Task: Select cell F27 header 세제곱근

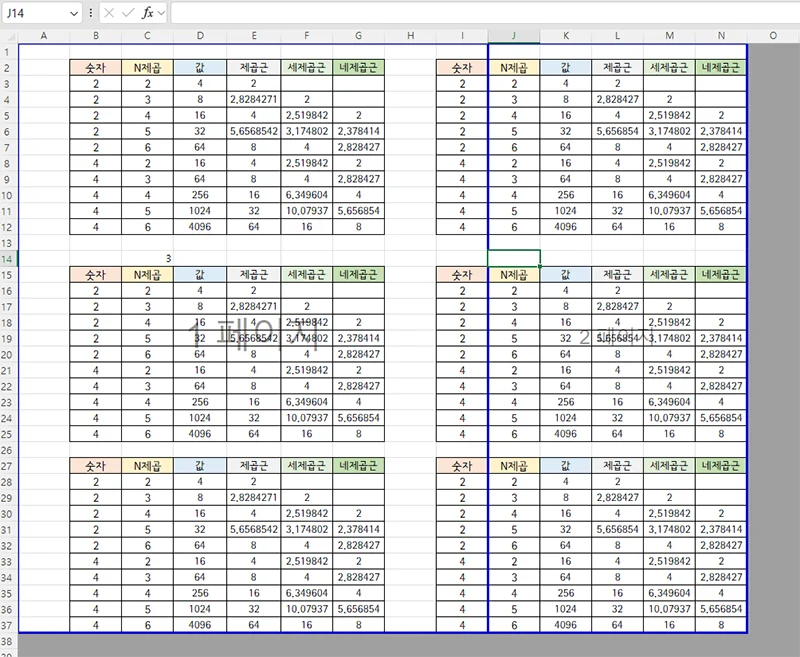Action: coord(307,466)
